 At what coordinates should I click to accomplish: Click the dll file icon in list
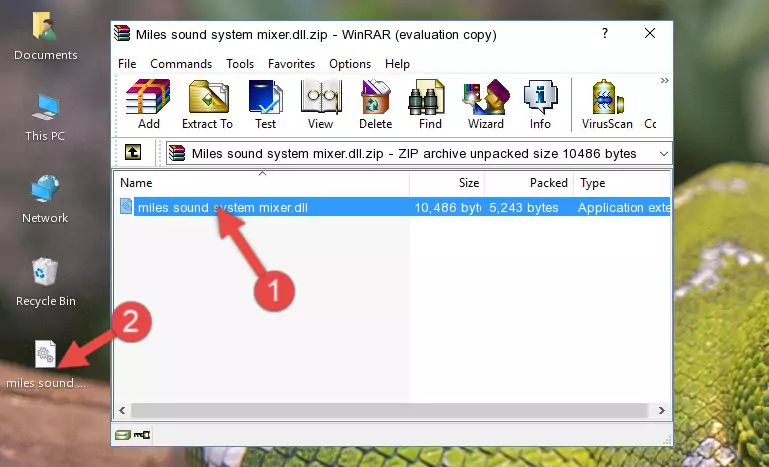point(126,207)
